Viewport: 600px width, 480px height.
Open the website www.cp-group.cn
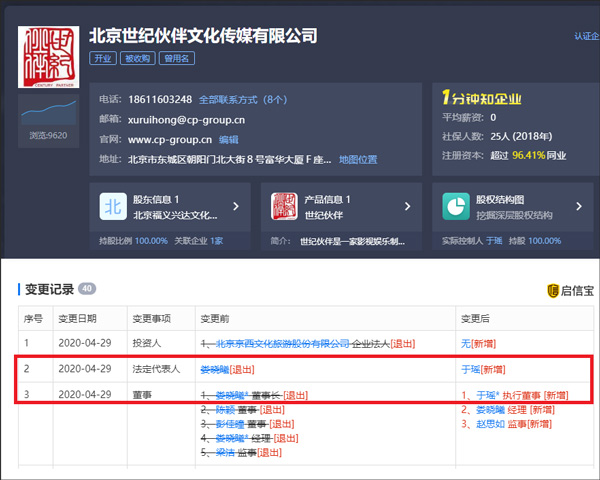click(170, 140)
